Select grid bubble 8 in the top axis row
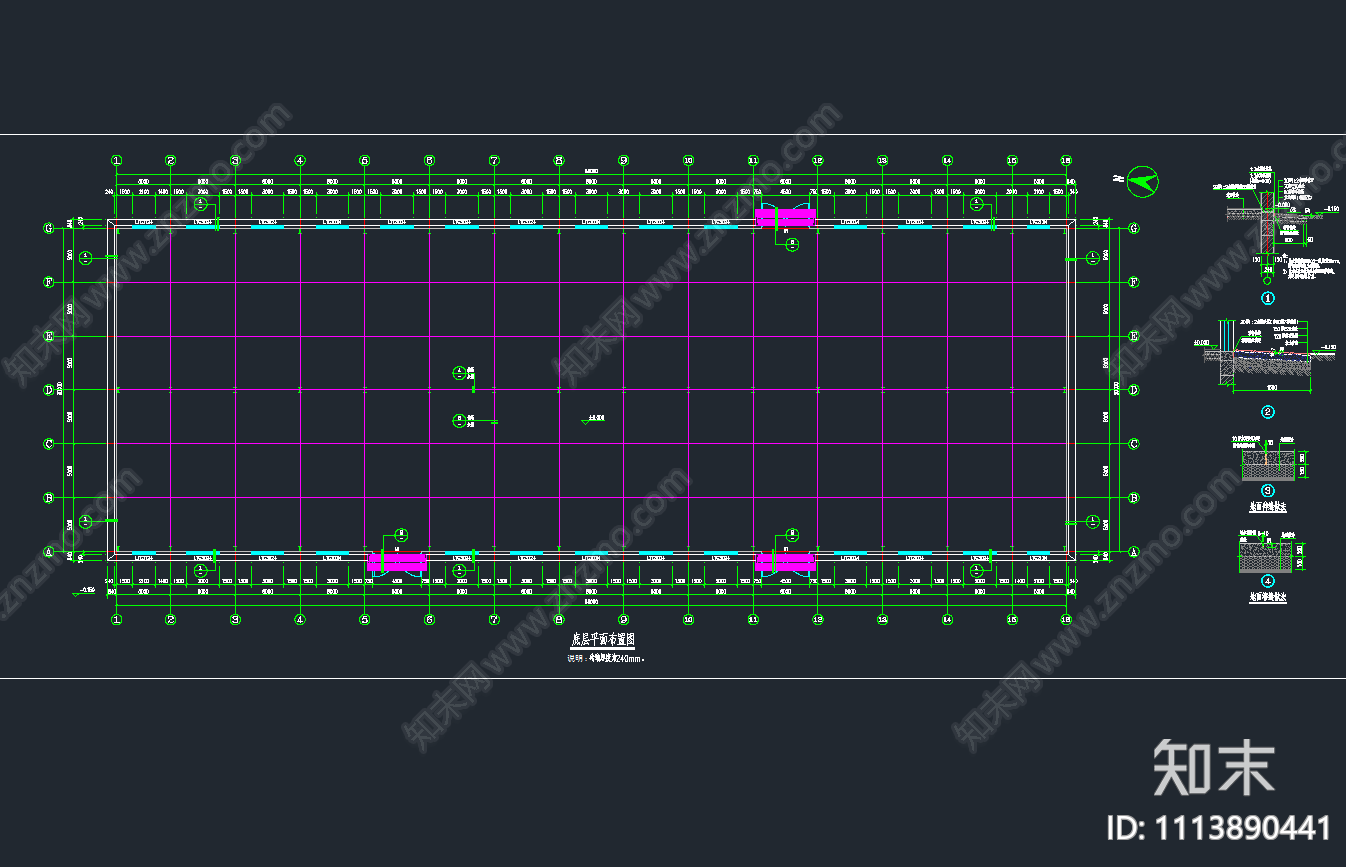This screenshot has width=1346, height=867. click(559, 160)
